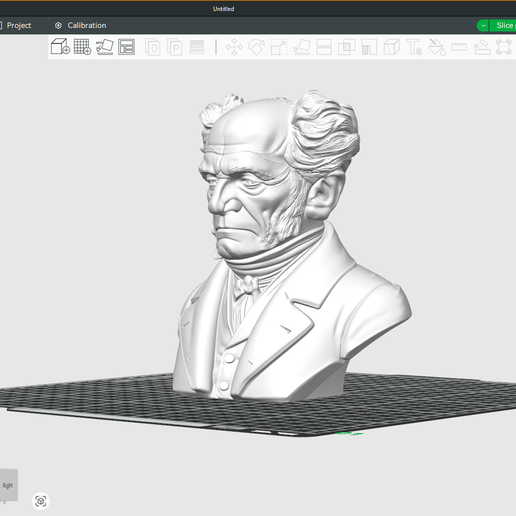Open the Slice options dropdown arrow
The image size is (516, 516).
point(483,26)
